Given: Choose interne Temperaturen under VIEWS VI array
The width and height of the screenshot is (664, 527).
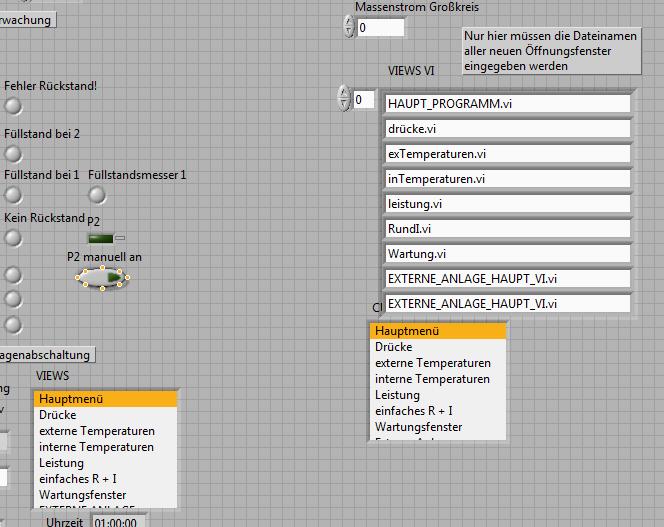Looking at the screenshot, I should pos(438,379).
